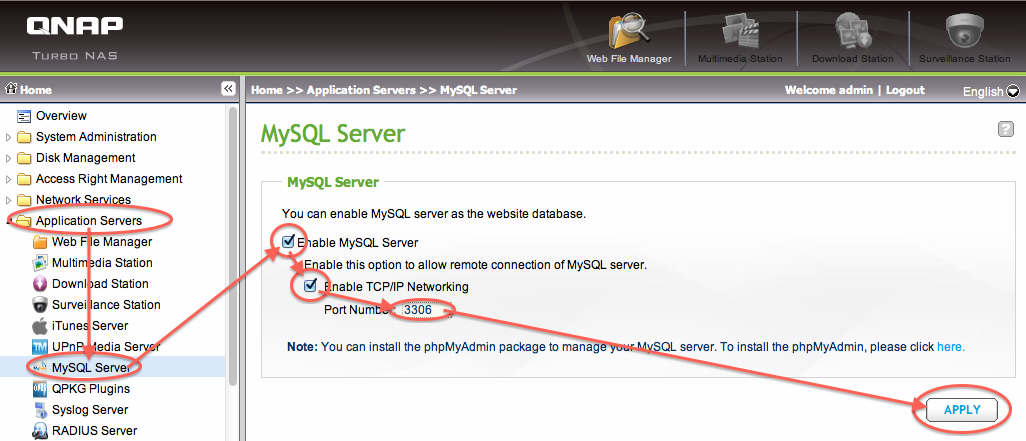Click the Port Number input field
This screenshot has width=1026, height=441.
click(426, 309)
